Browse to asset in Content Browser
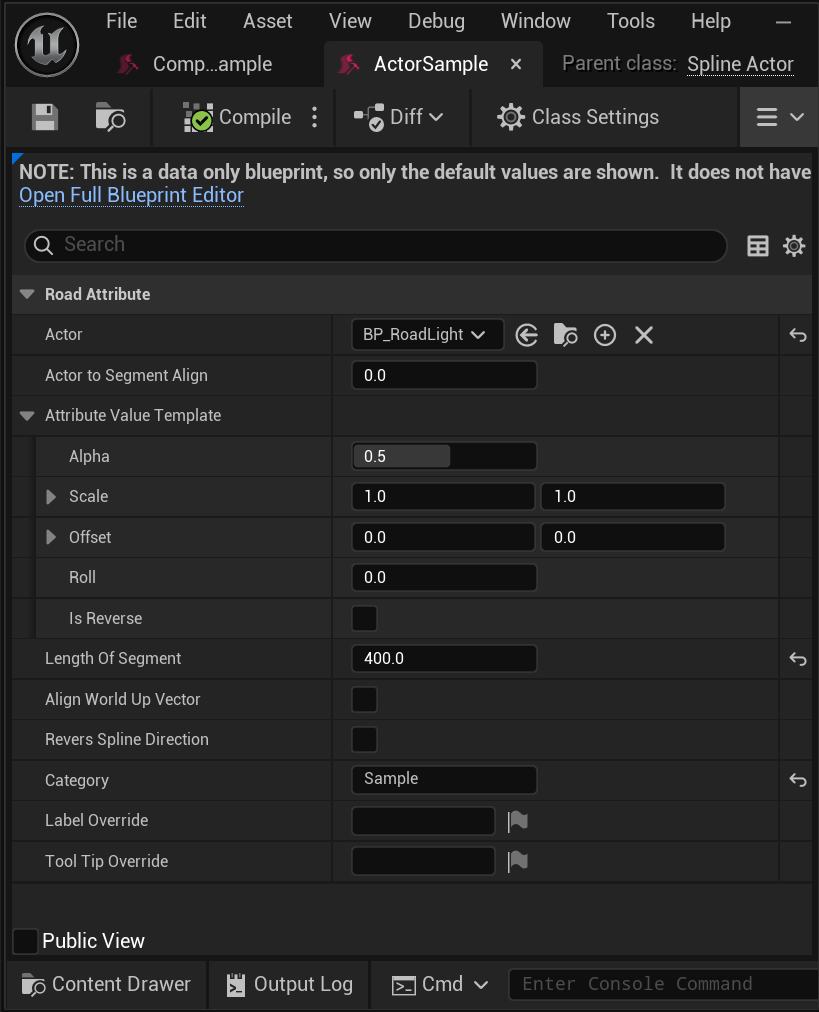This screenshot has height=1012, width=819. click(110, 117)
